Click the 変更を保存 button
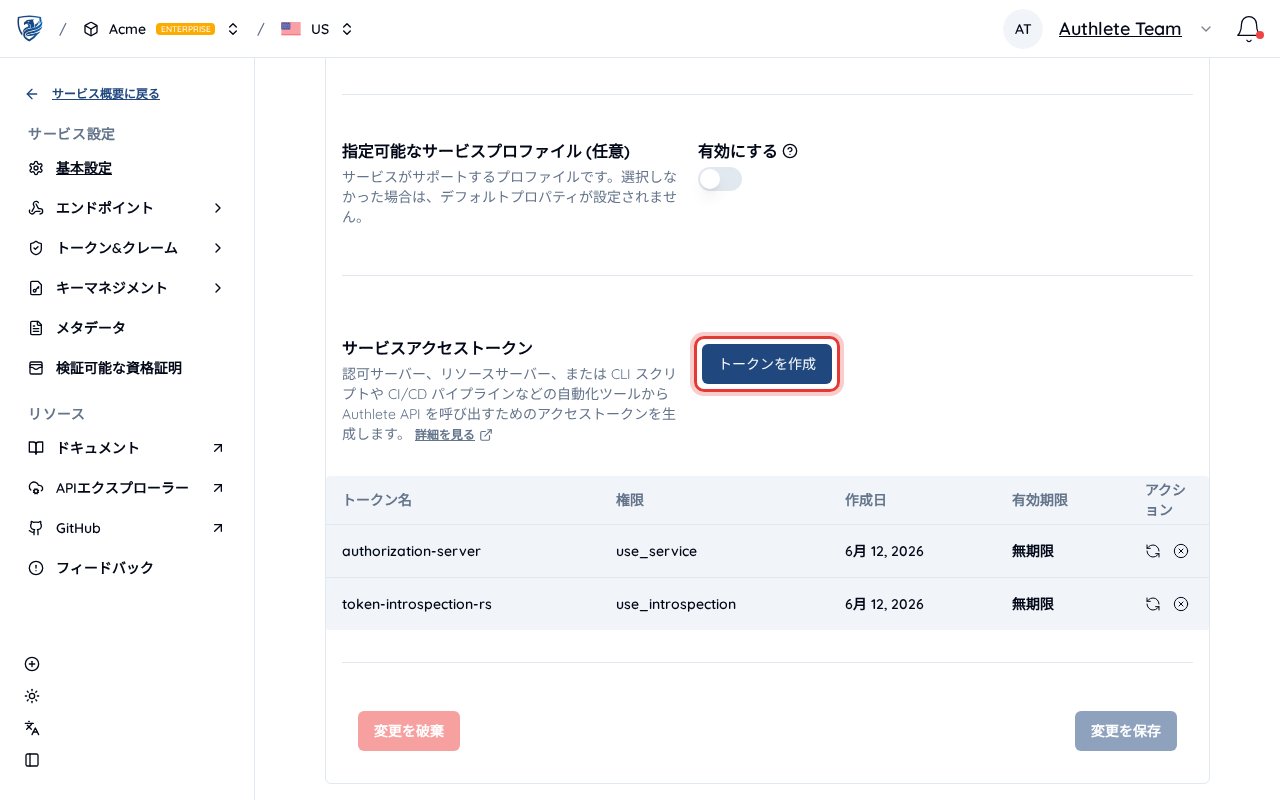1280x800 pixels. [1126, 731]
